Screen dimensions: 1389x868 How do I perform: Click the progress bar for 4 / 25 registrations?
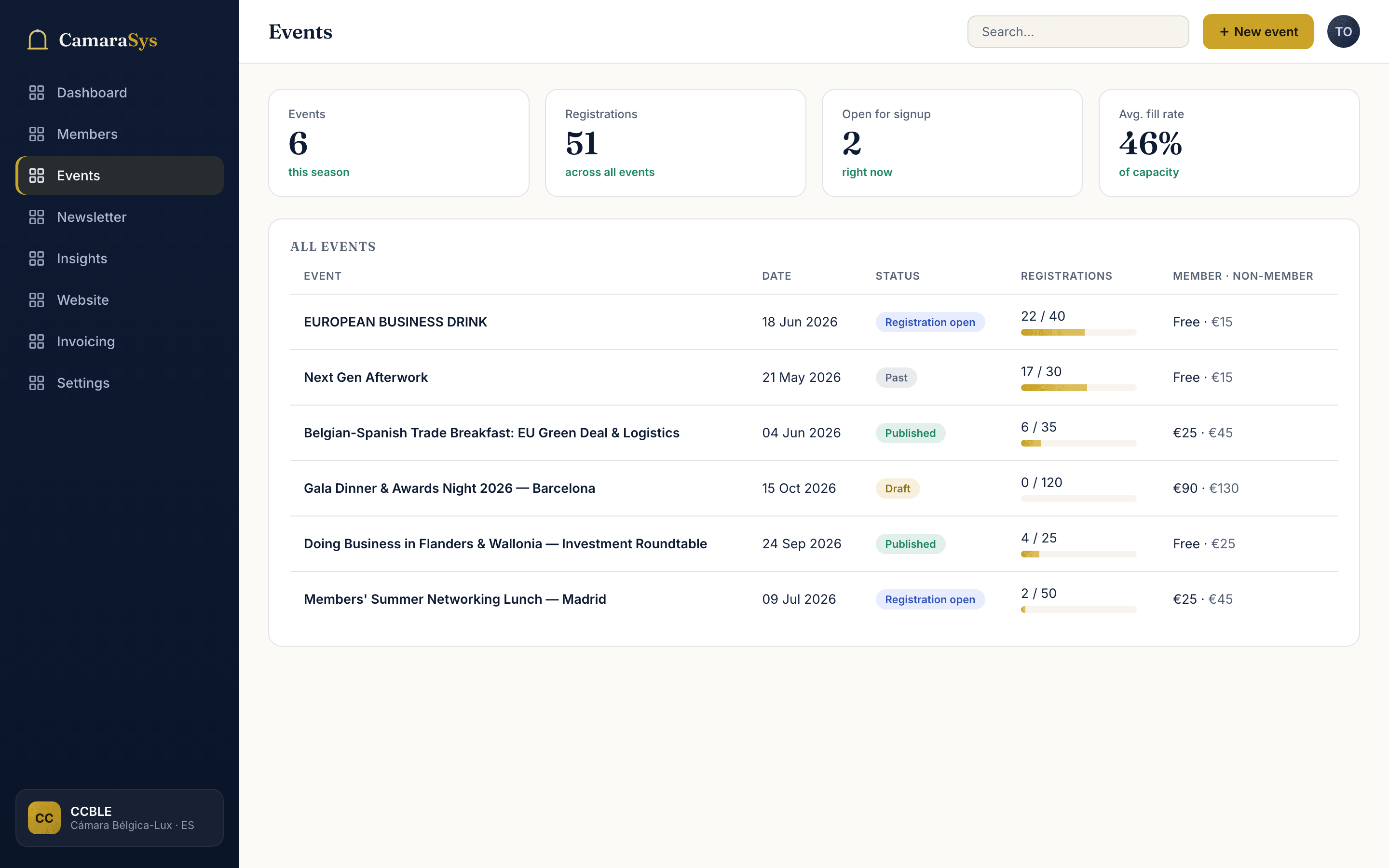pyautogui.click(x=1078, y=554)
